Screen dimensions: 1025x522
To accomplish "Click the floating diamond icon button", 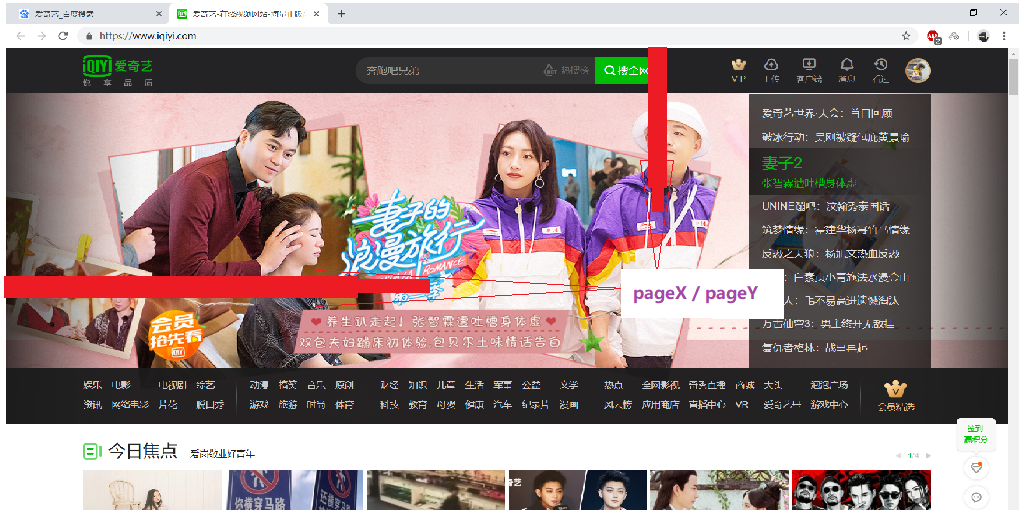I will 976,467.
